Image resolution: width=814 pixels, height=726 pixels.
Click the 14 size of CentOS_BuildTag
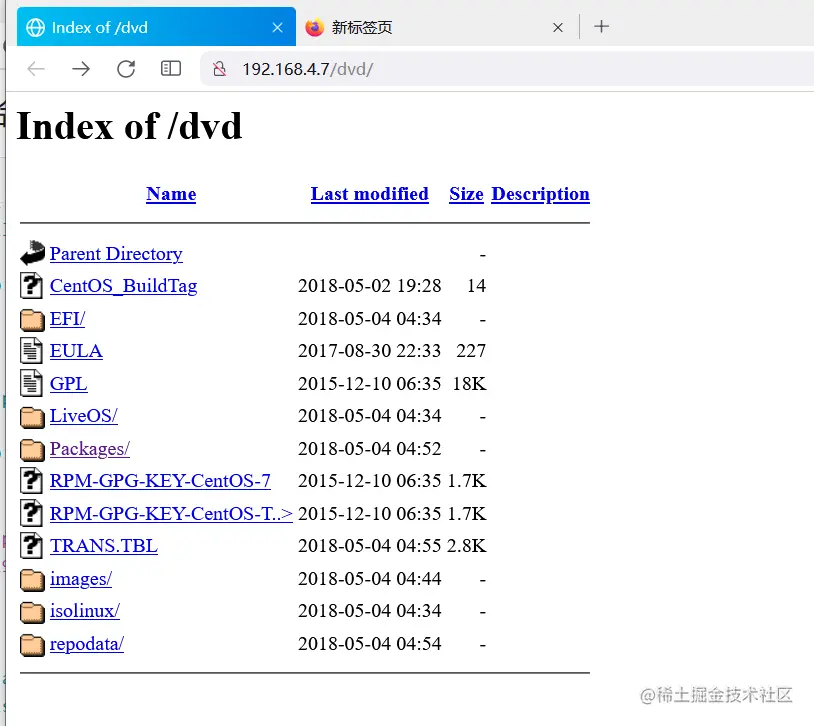(x=477, y=286)
